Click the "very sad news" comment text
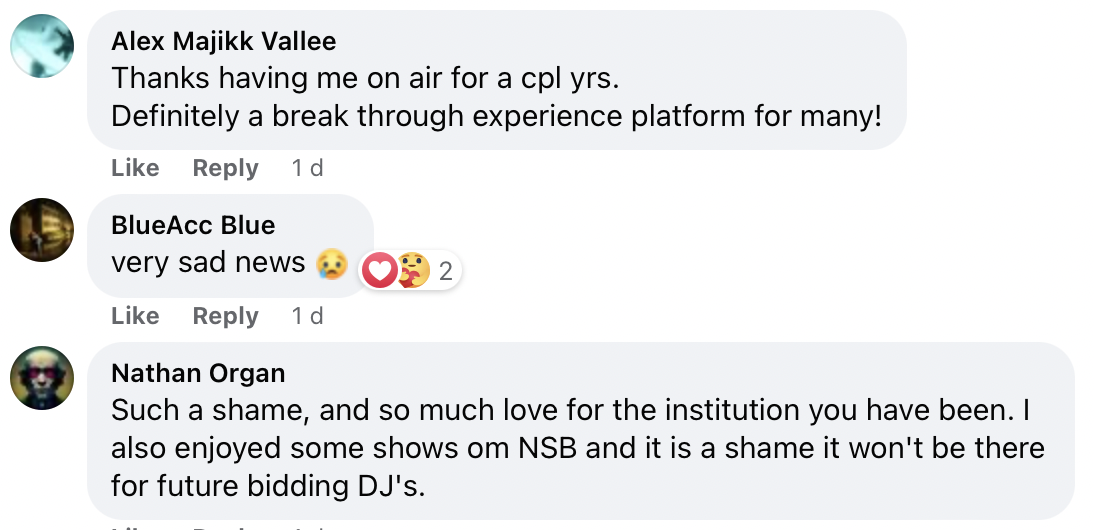The width and height of the screenshot is (1094, 530). coord(208,262)
